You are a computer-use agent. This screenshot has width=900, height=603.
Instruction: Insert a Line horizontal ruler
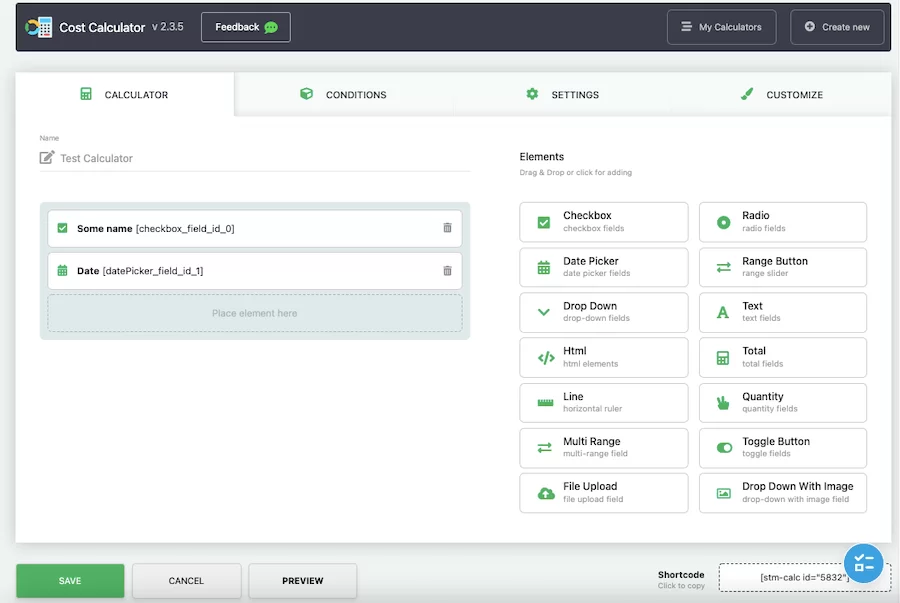point(603,402)
